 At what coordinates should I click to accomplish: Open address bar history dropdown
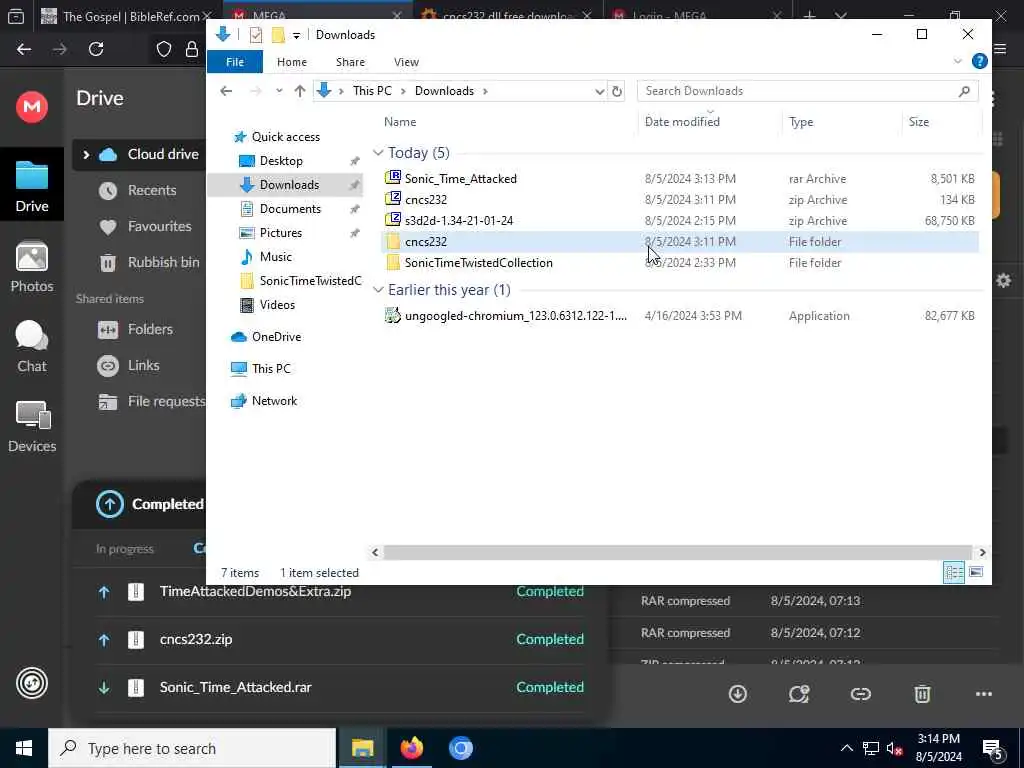click(600, 91)
